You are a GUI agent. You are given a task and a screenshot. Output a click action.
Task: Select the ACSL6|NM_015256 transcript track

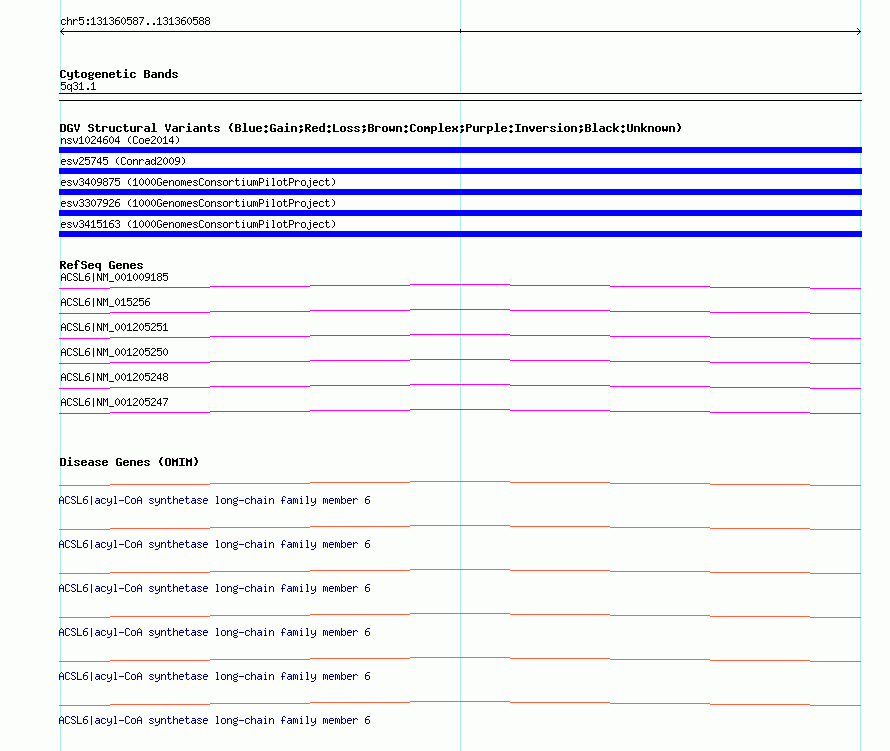(x=460, y=311)
